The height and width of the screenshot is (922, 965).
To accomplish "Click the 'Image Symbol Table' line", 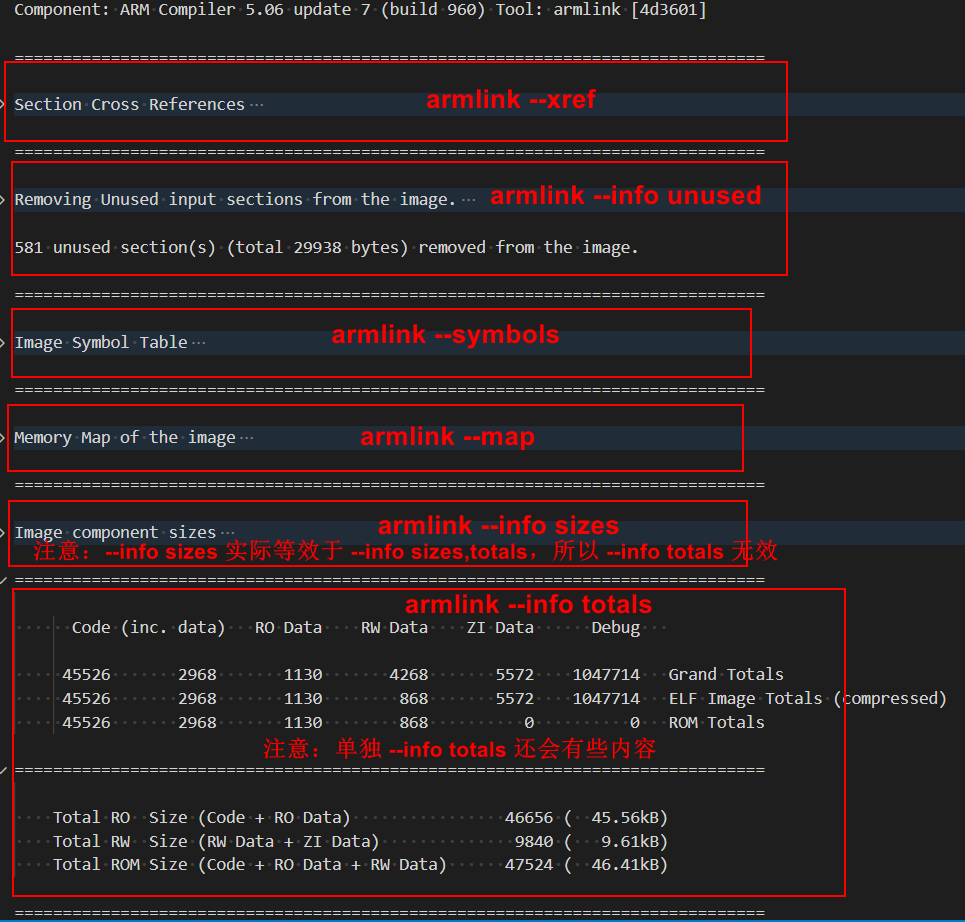I will (101, 342).
